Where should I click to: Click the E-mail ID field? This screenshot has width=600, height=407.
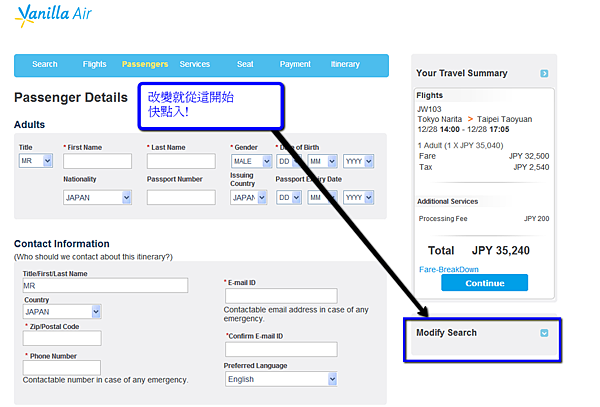(x=281, y=296)
